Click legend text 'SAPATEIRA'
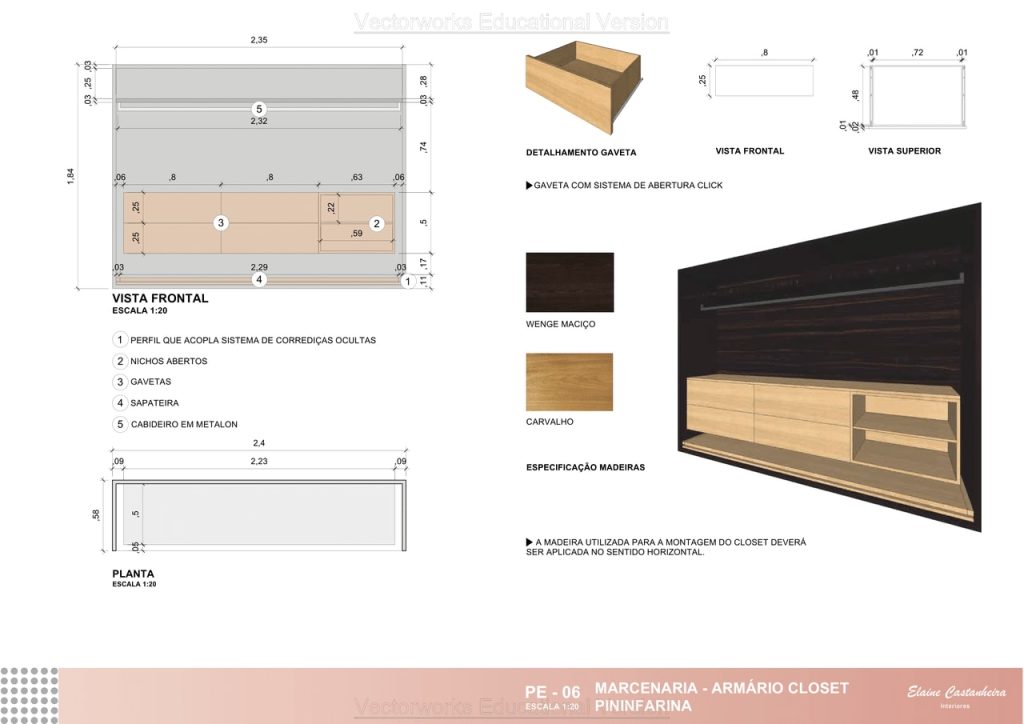1024x724 pixels. [x=155, y=403]
